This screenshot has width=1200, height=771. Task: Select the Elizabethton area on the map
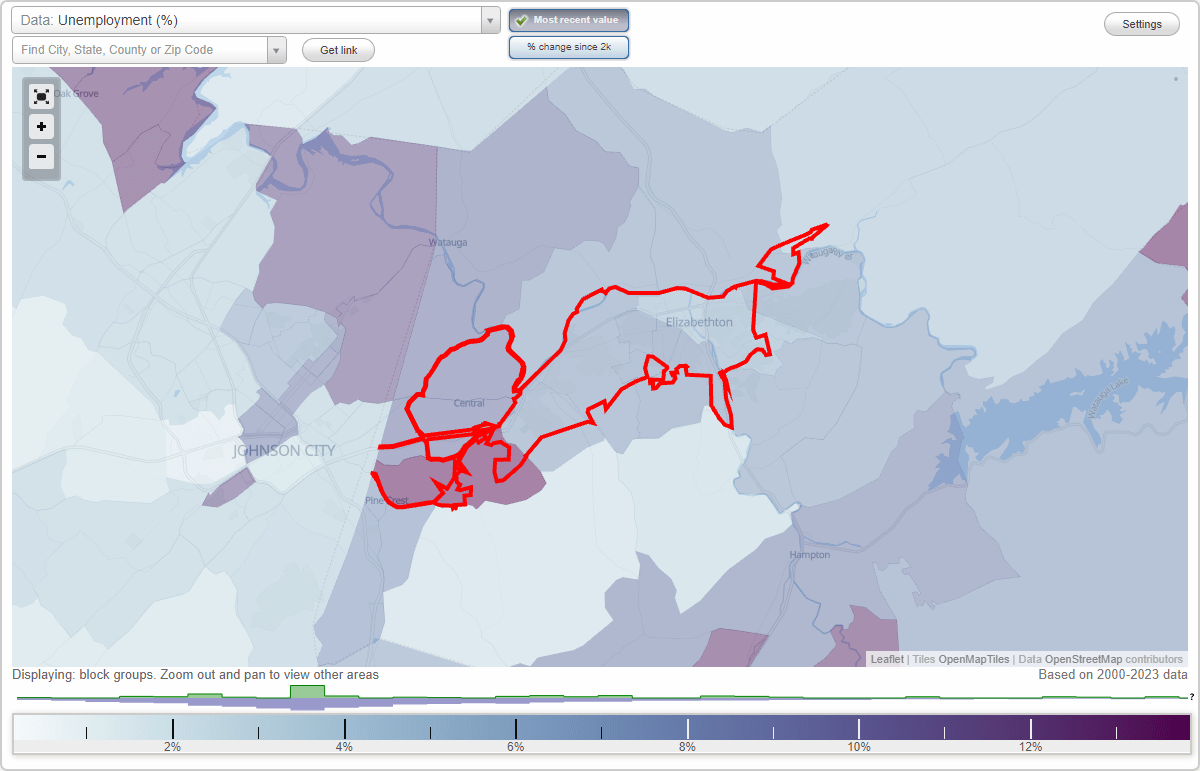698,323
